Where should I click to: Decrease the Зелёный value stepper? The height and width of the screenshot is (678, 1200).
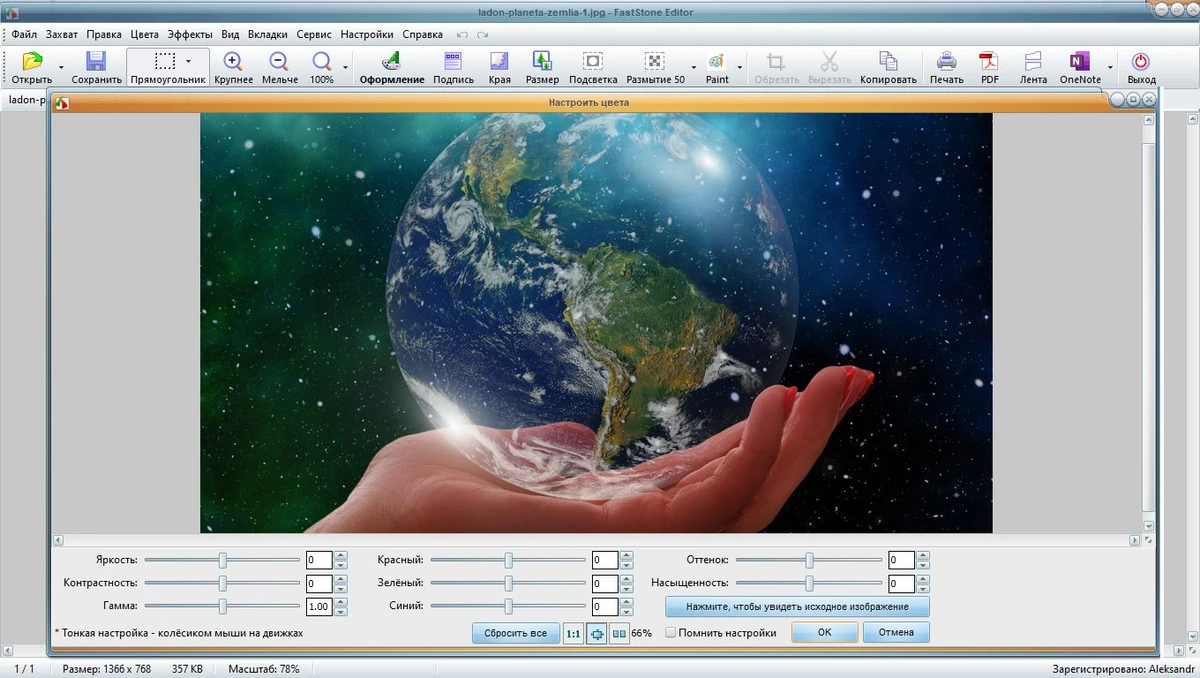[627, 588]
